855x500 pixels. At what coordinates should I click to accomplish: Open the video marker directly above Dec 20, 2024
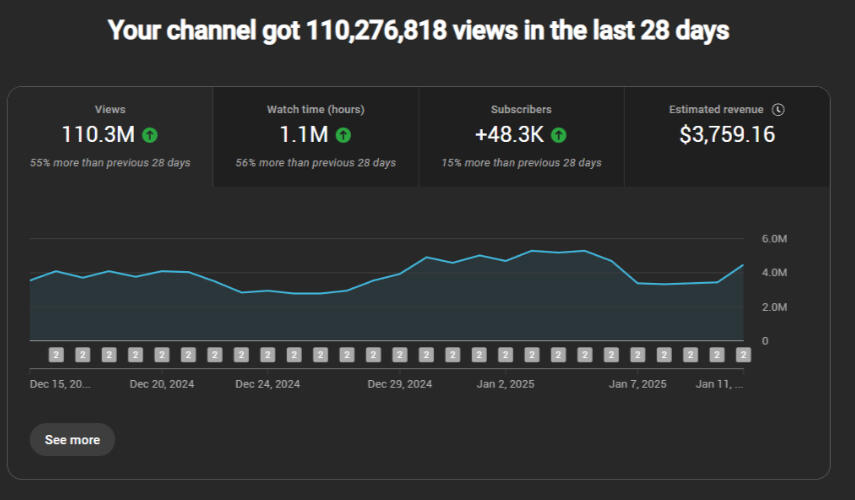pos(162,355)
